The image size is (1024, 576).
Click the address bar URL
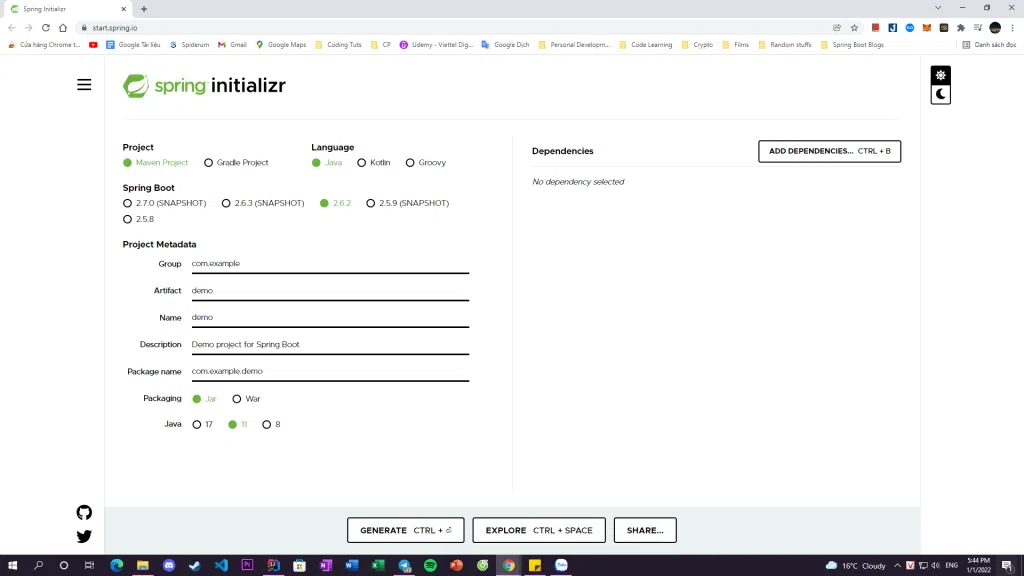point(115,28)
